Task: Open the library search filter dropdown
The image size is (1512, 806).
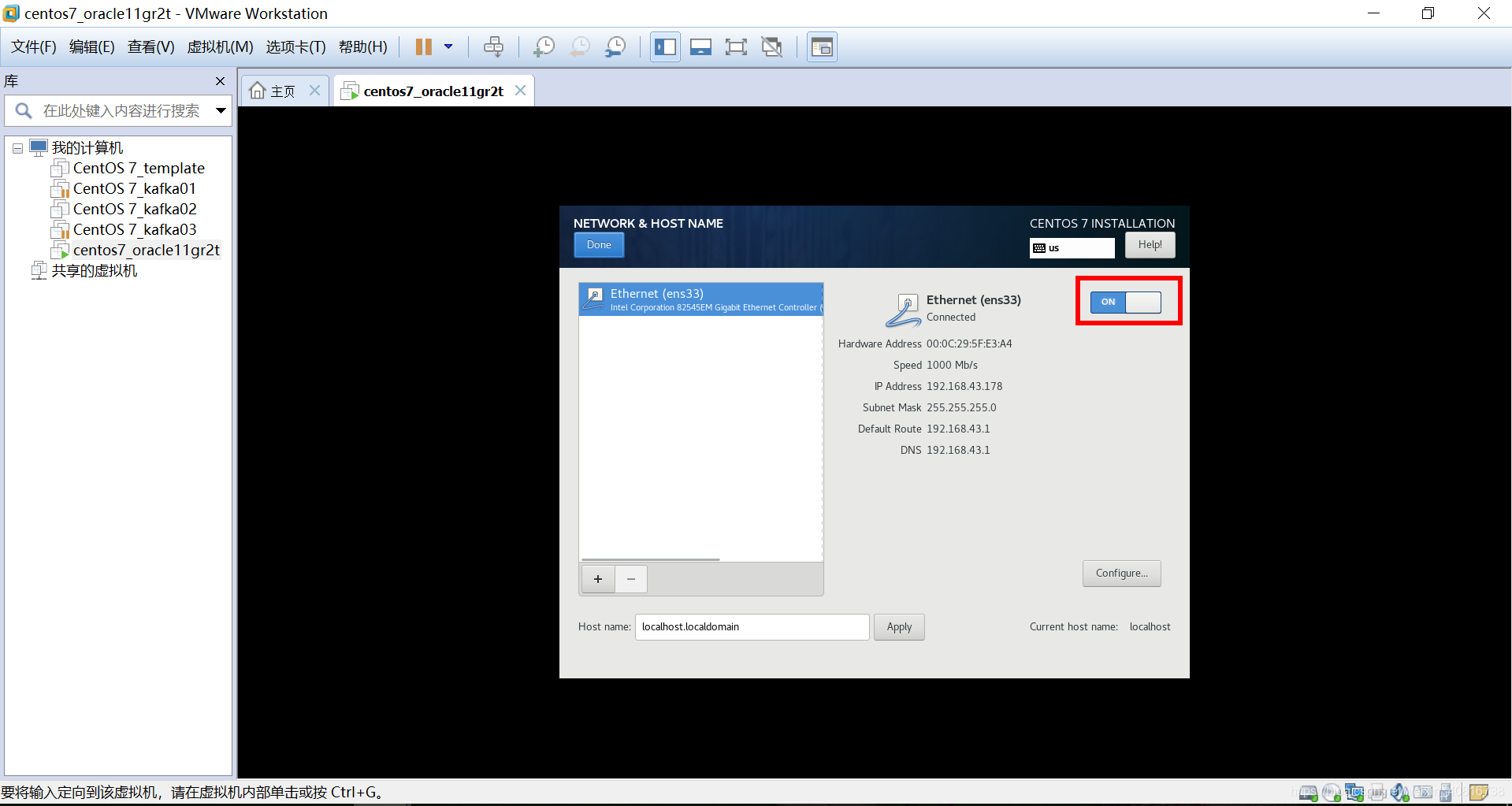Action: (221, 111)
